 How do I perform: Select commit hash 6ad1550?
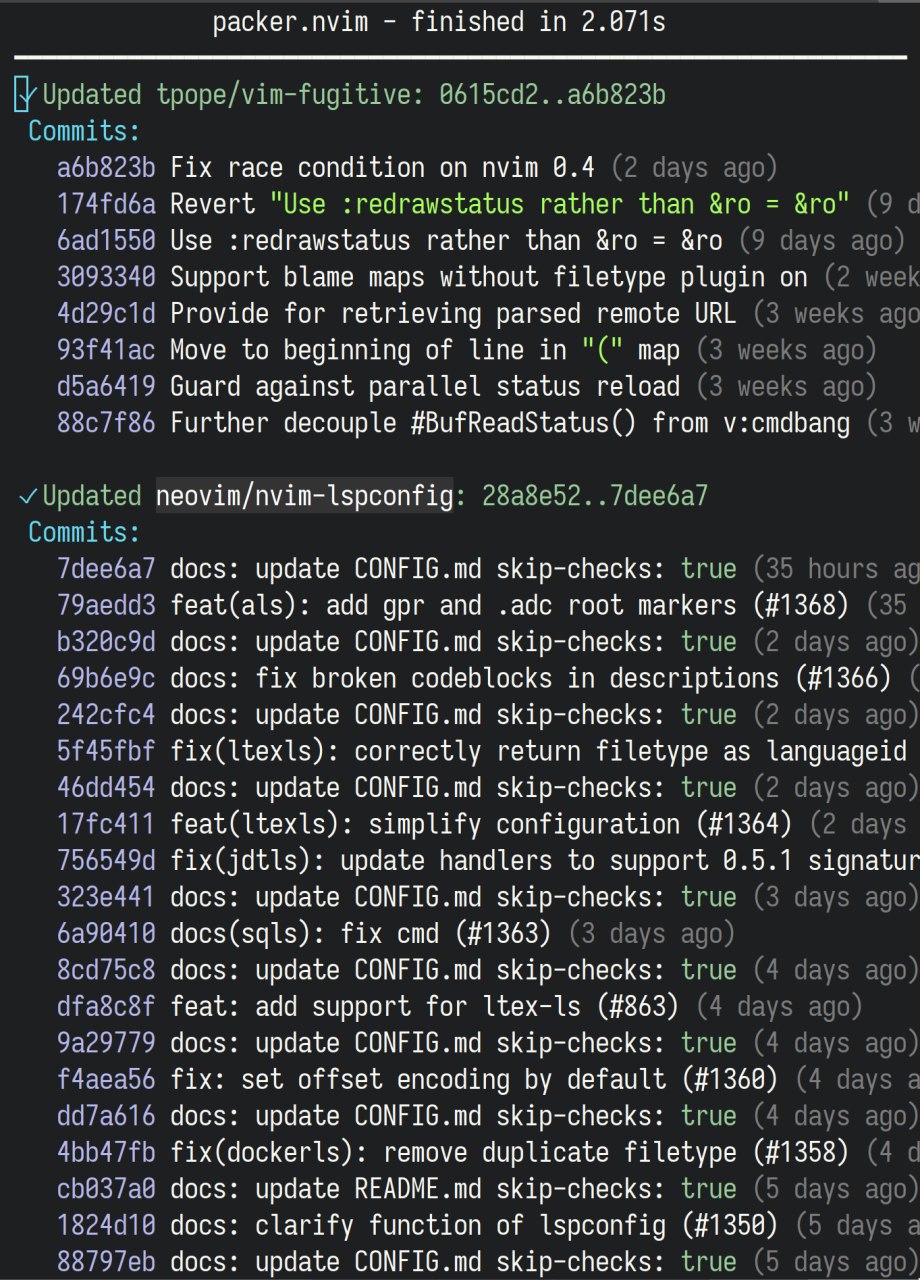[x=106, y=241]
